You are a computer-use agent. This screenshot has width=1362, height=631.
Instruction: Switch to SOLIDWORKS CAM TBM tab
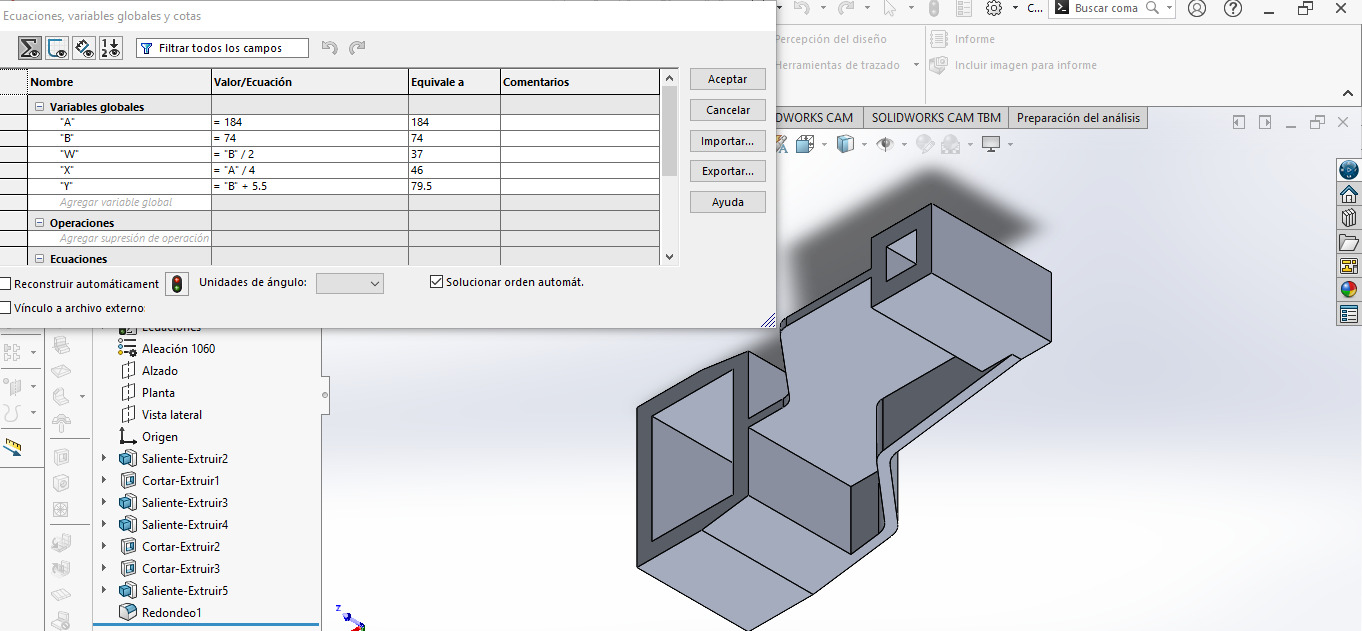935,118
